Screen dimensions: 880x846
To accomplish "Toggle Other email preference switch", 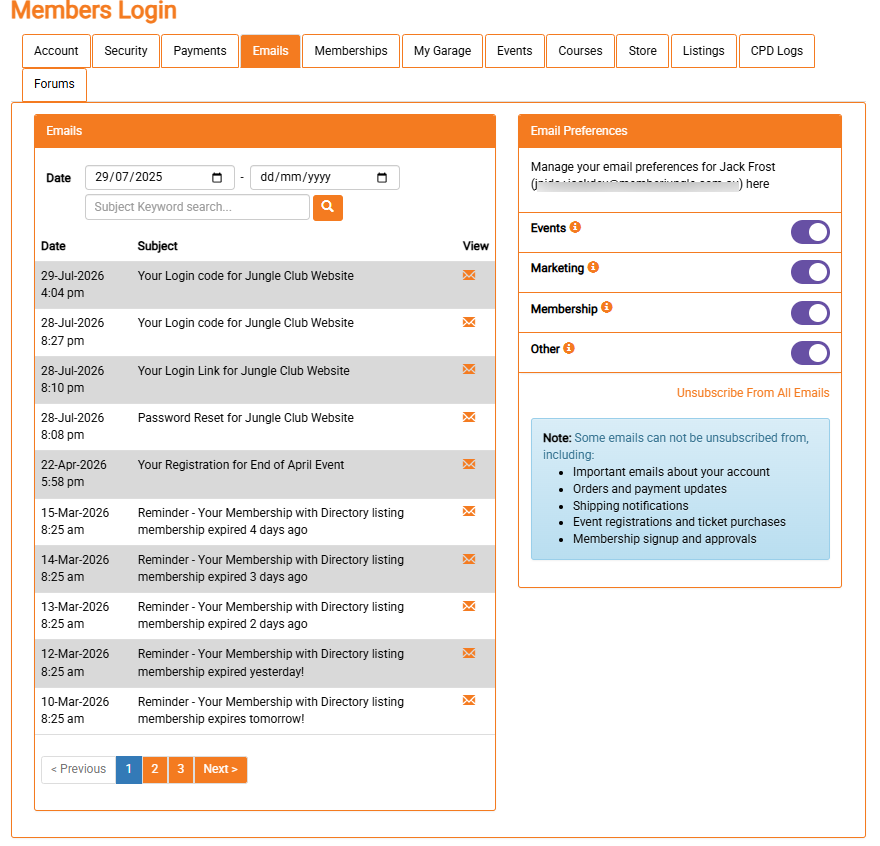I will [810, 353].
